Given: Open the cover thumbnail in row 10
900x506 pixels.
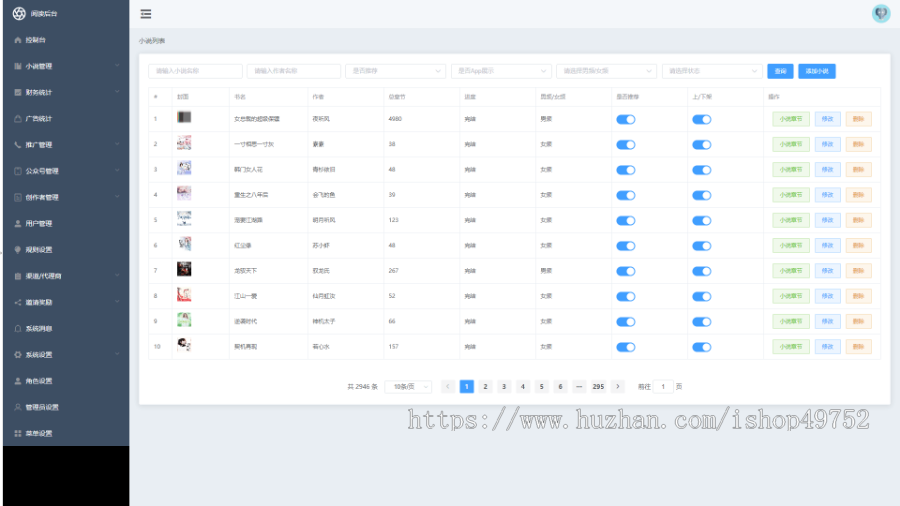Looking at the screenshot, I should (184, 345).
